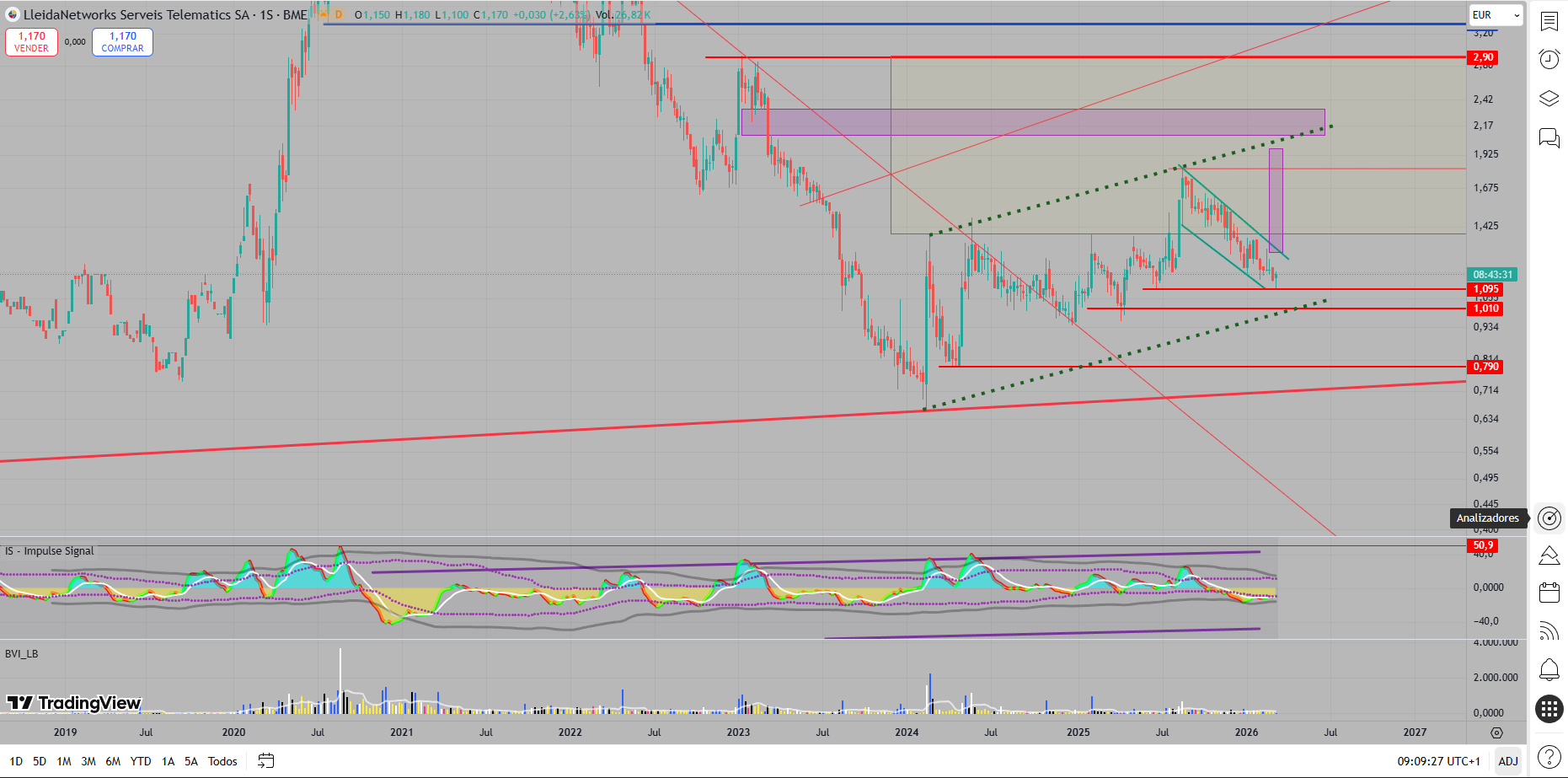Open the timezone menu showing UTC+1
Image resolution: width=1568 pixels, height=778 pixels.
coord(1438,761)
